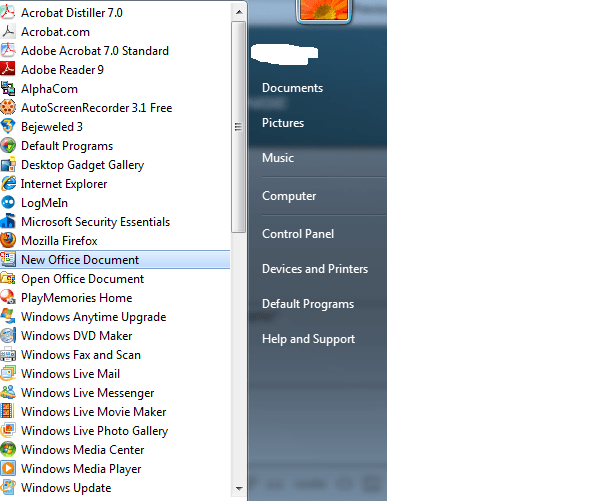Click the programs list scrollbar thumb
The image size is (614, 501).
coord(238,127)
